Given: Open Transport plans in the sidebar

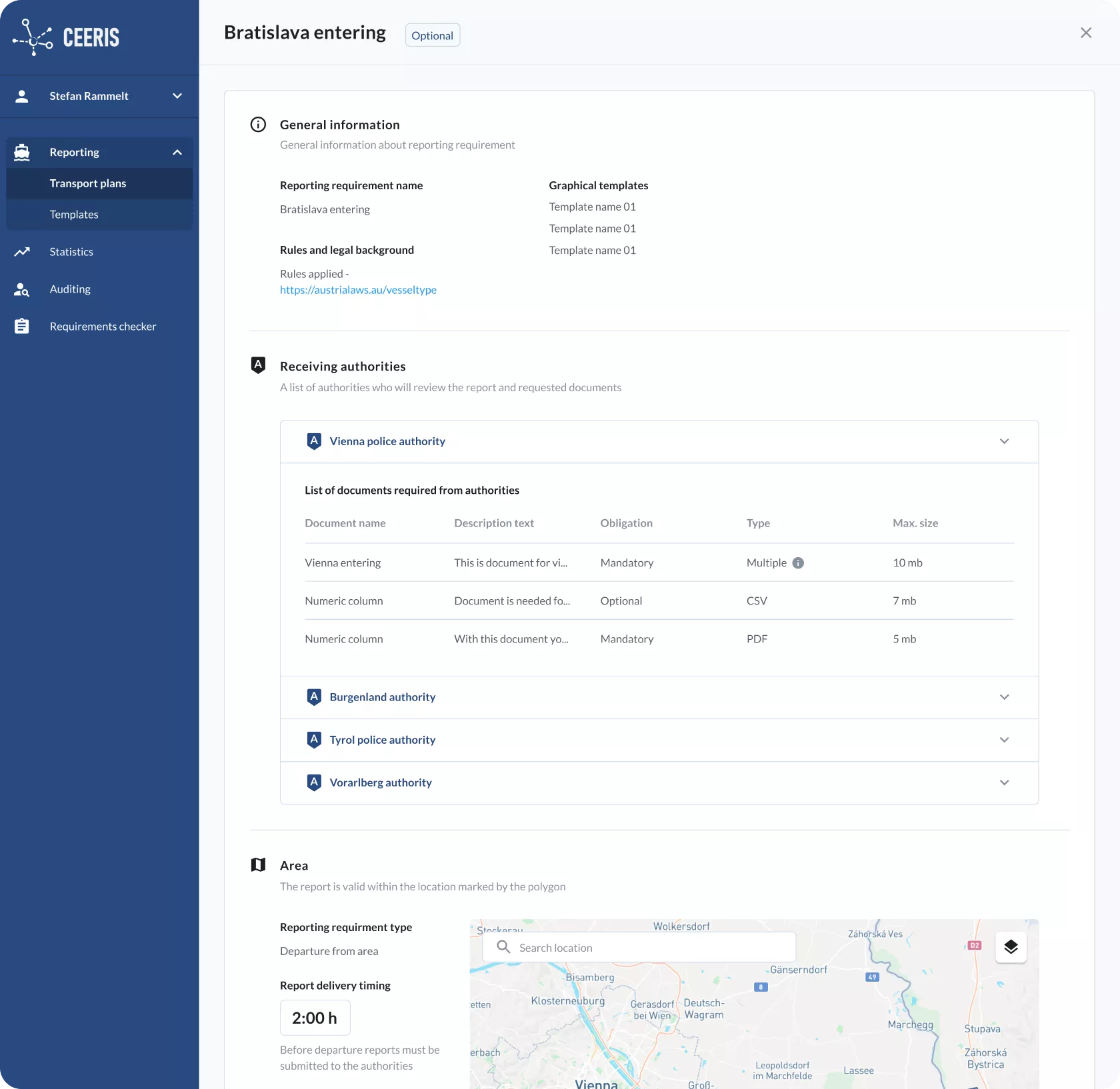Looking at the screenshot, I should (x=88, y=183).
